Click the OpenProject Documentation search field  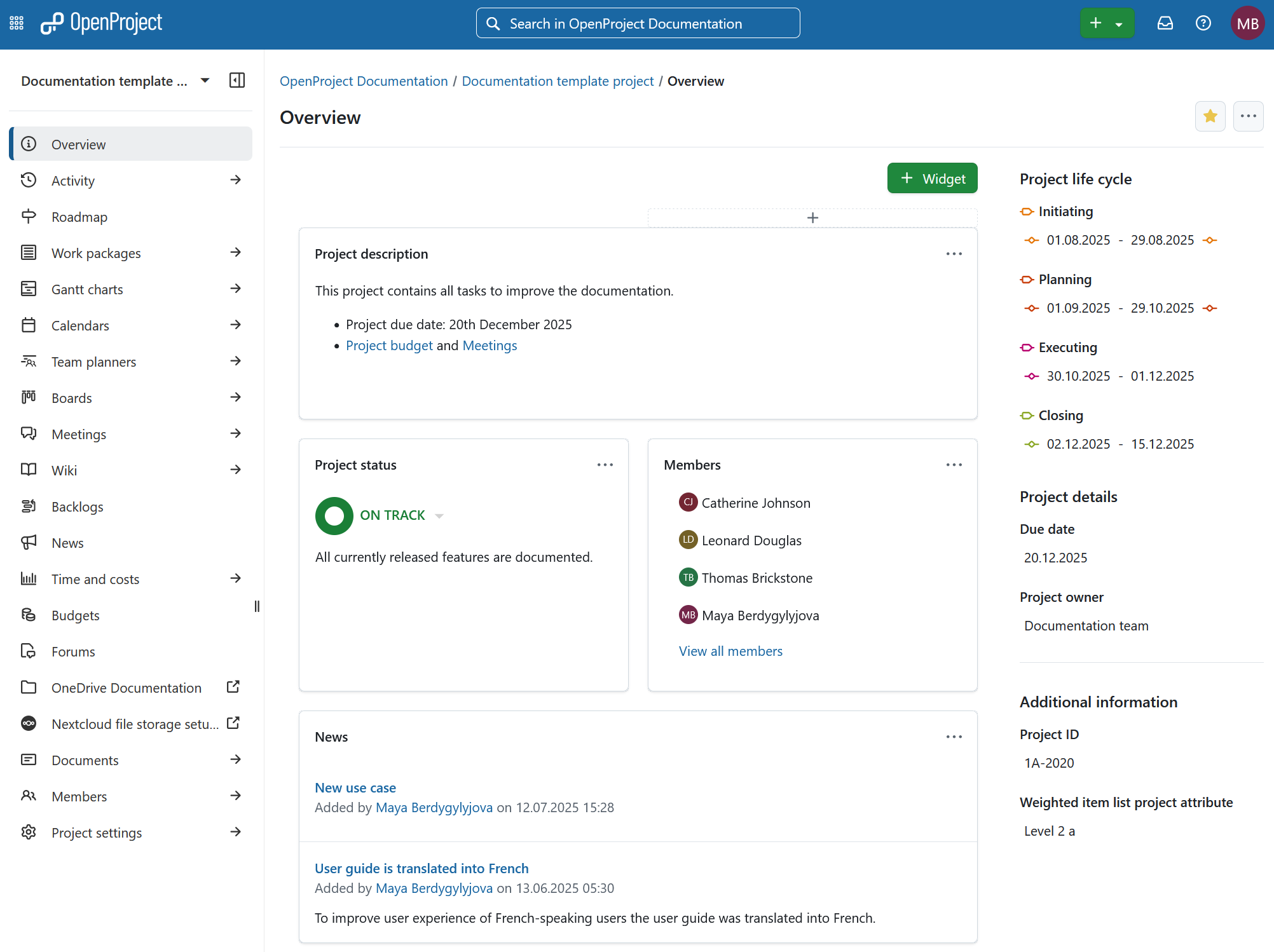coord(638,23)
